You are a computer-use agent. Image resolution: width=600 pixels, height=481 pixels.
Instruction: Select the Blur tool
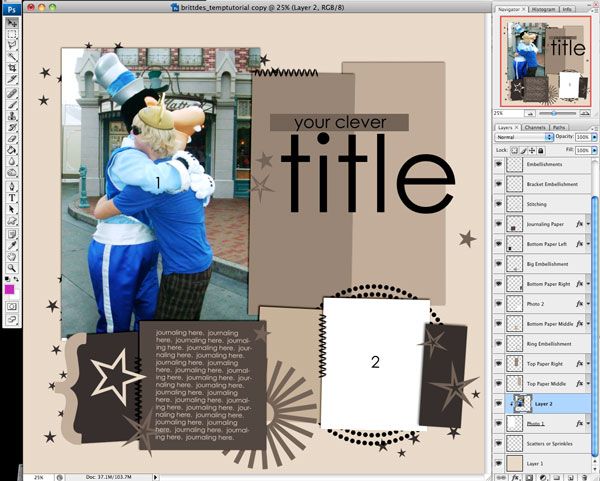[x=12, y=162]
